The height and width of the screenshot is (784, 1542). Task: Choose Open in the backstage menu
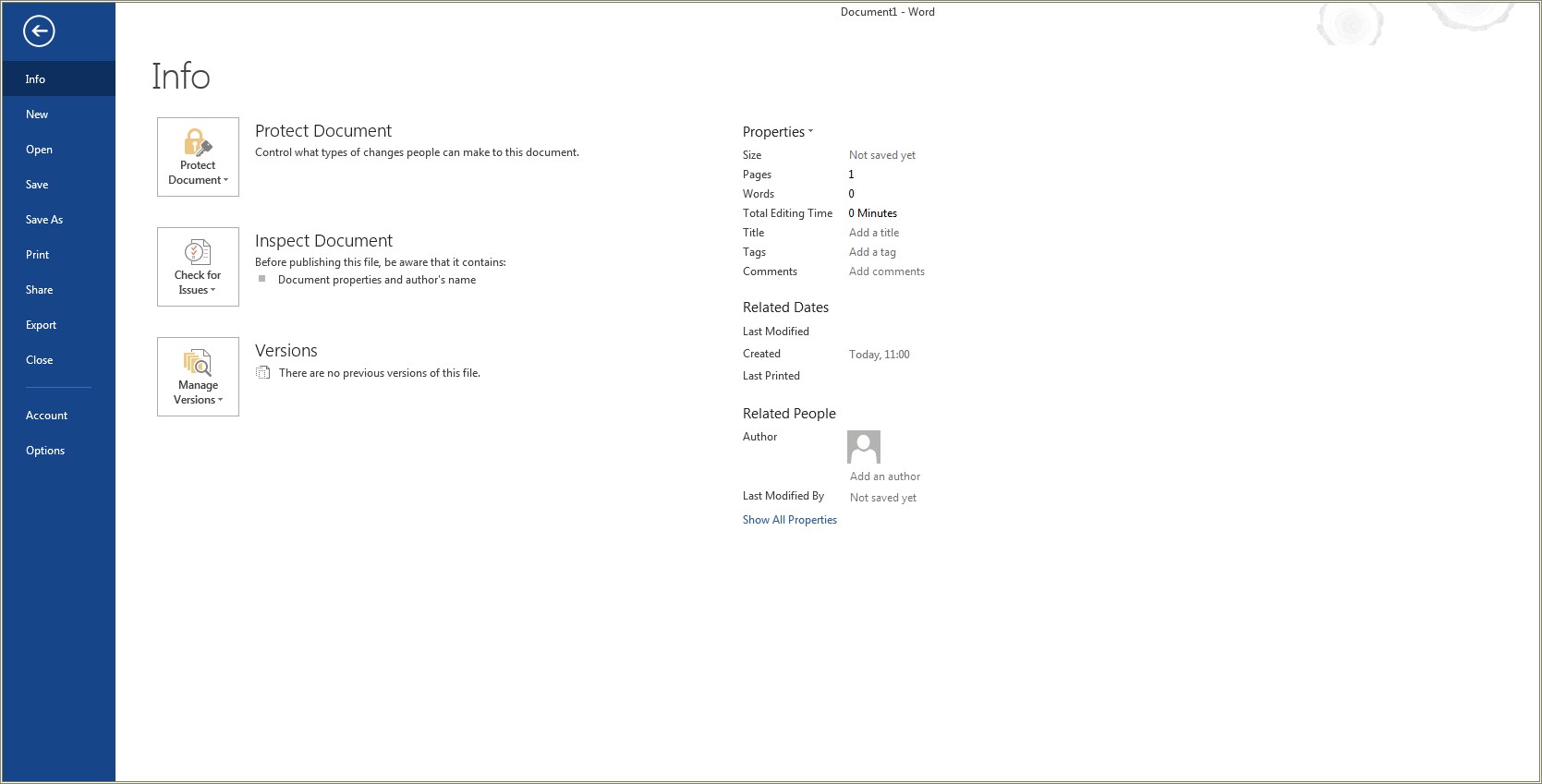click(58, 150)
